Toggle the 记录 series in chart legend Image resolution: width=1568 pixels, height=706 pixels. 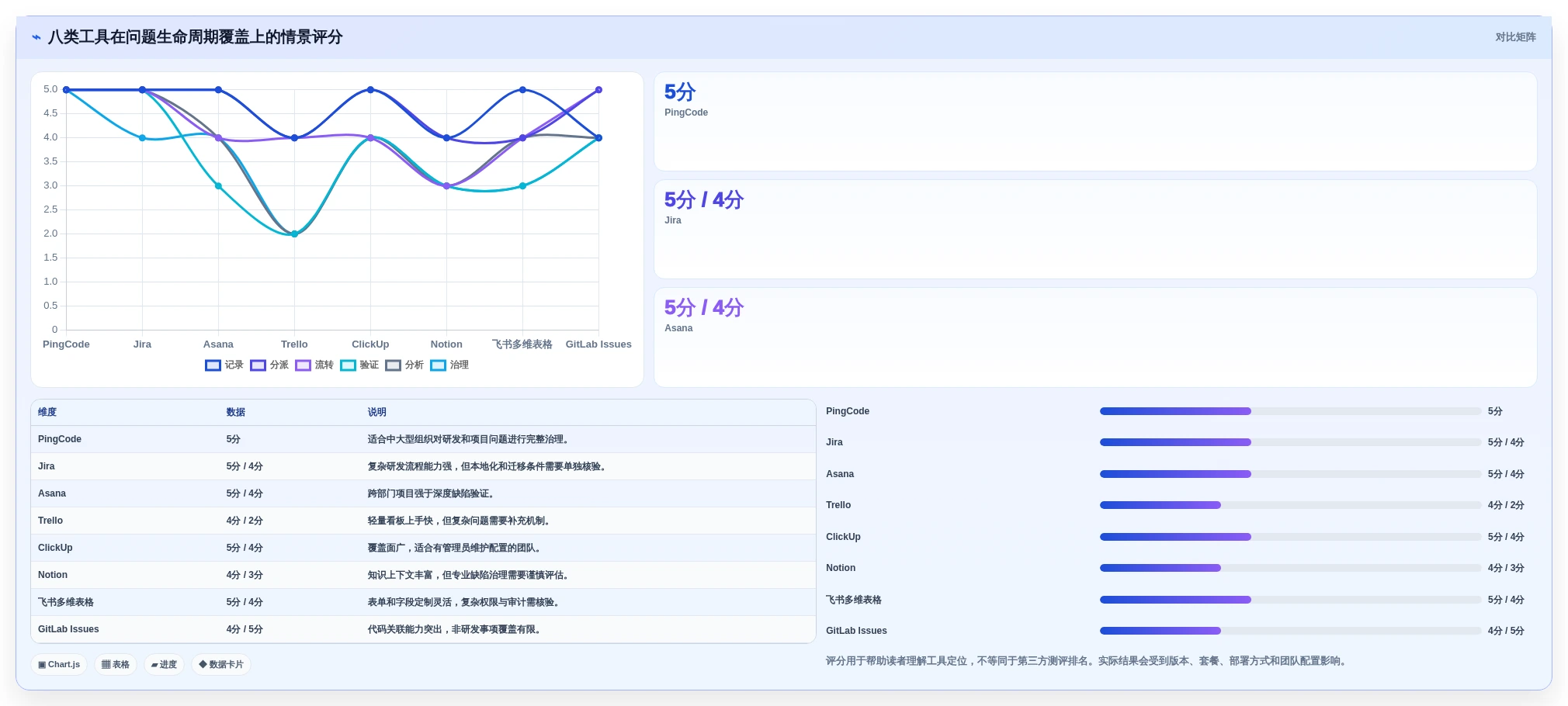point(224,365)
